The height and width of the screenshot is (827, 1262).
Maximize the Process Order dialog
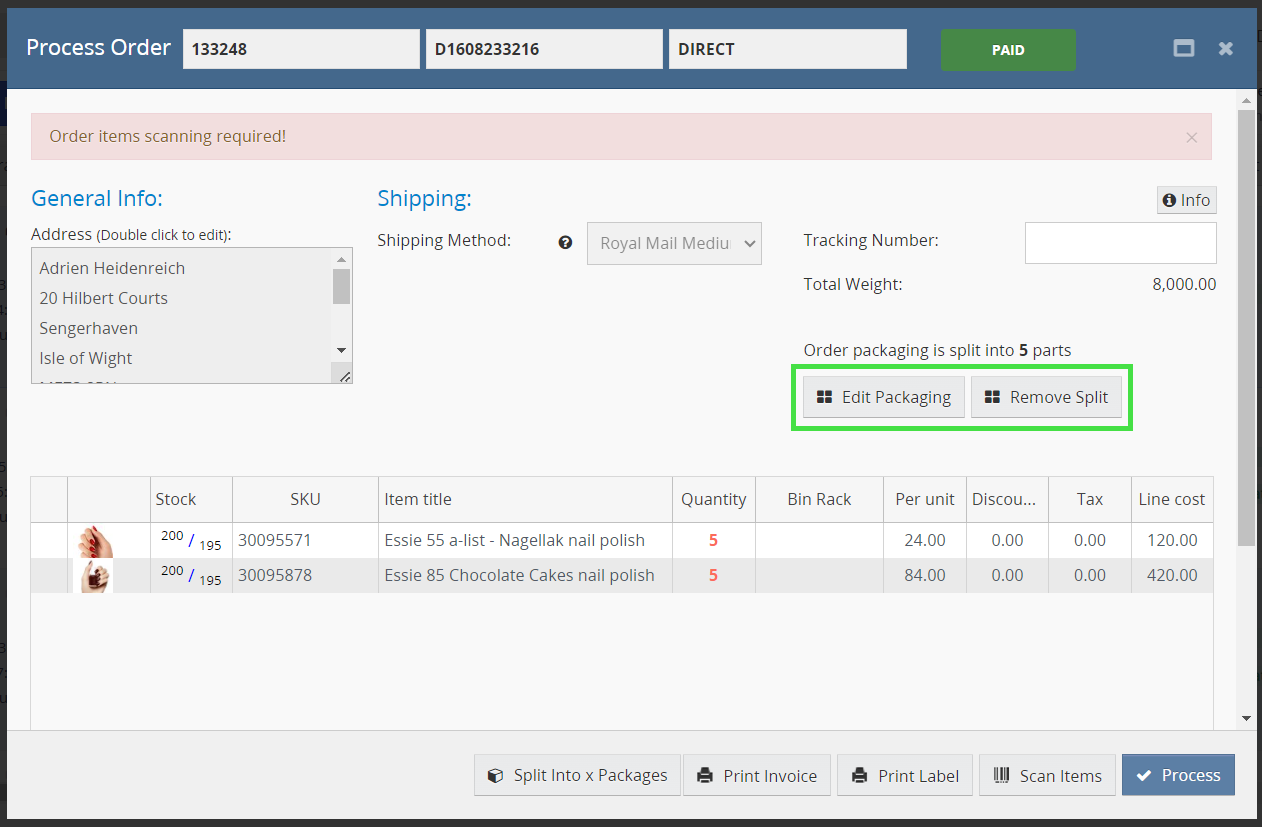coord(1184,48)
